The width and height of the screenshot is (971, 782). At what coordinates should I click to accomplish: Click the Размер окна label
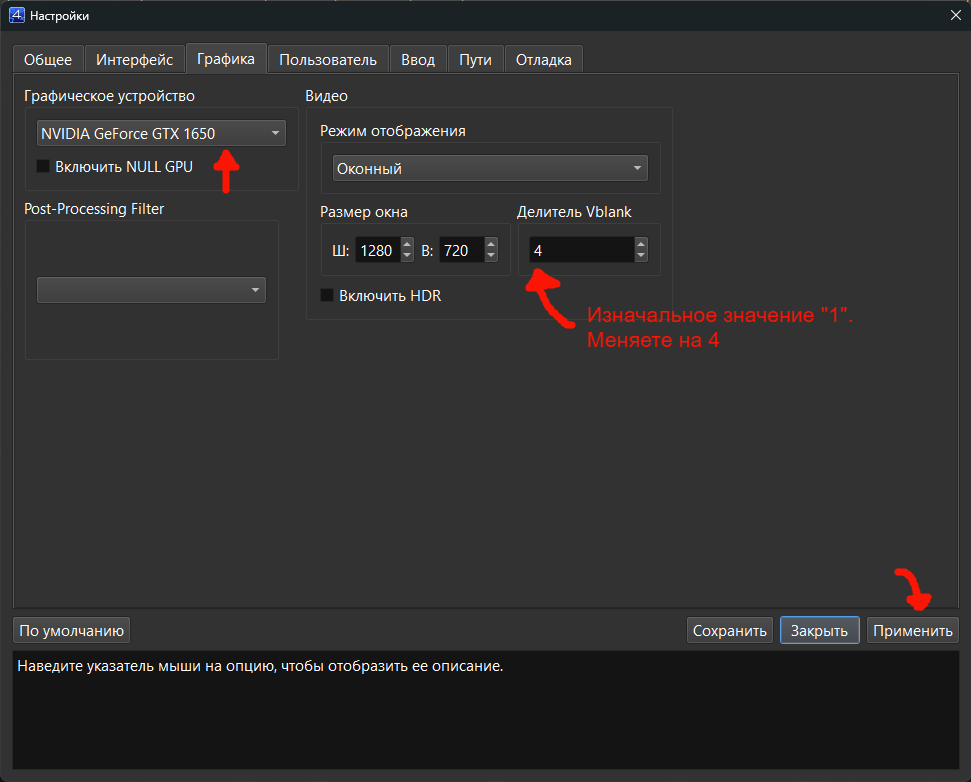pos(364,212)
